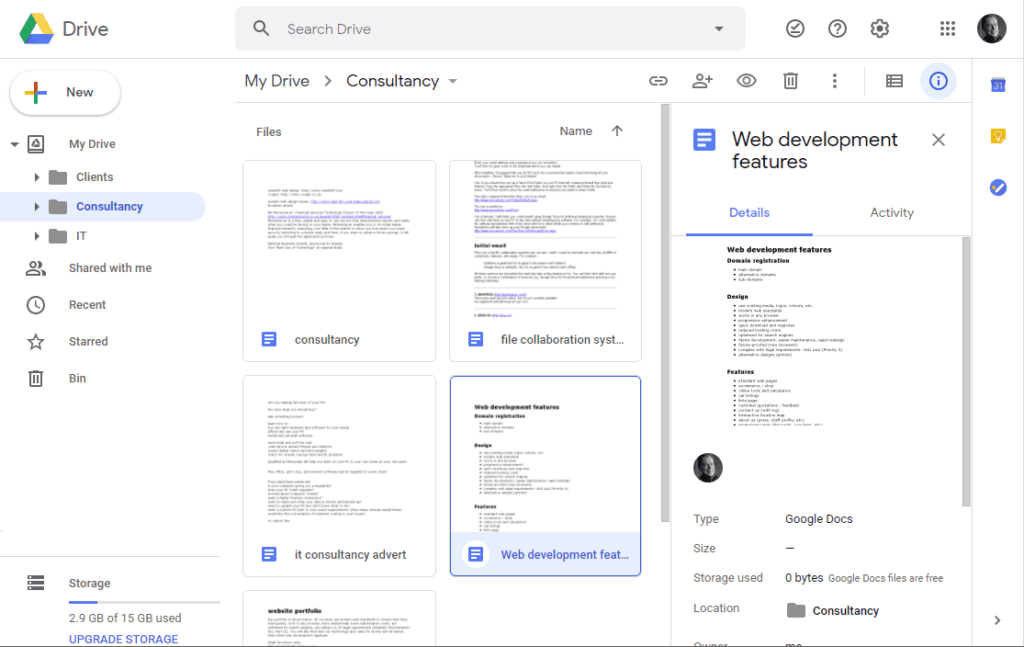
Task: Open the Consultancy breadcrumb dropdown
Action: click(453, 81)
